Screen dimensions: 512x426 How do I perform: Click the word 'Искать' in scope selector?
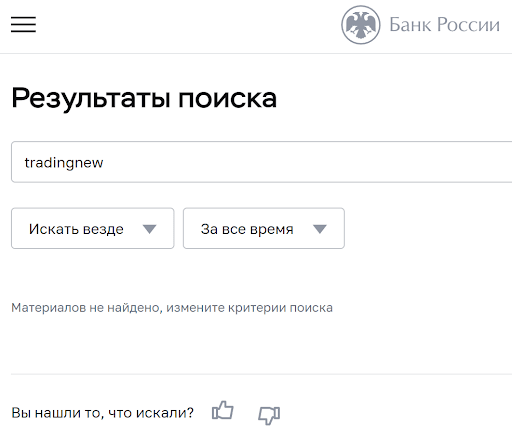pos(54,229)
